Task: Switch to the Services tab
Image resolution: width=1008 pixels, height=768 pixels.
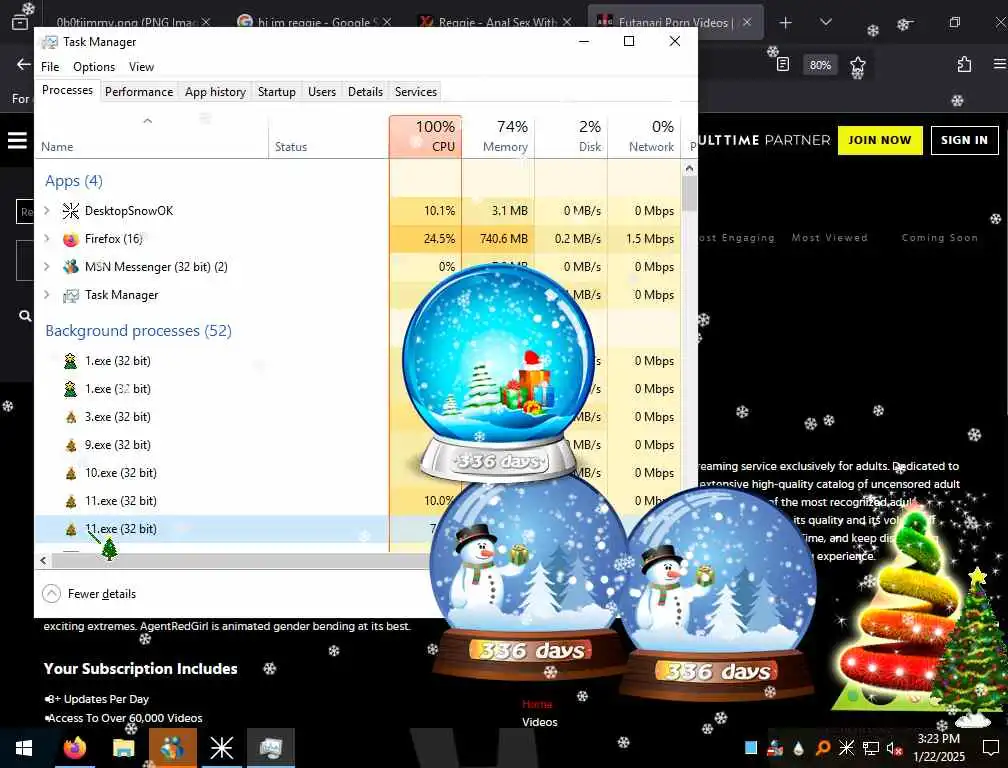Action: click(415, 91)
